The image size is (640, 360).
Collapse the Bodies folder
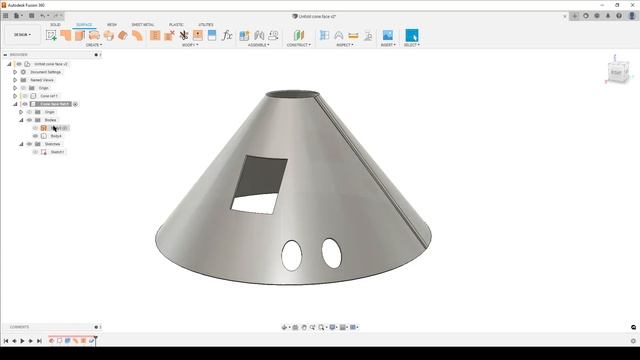coord(21,120)
